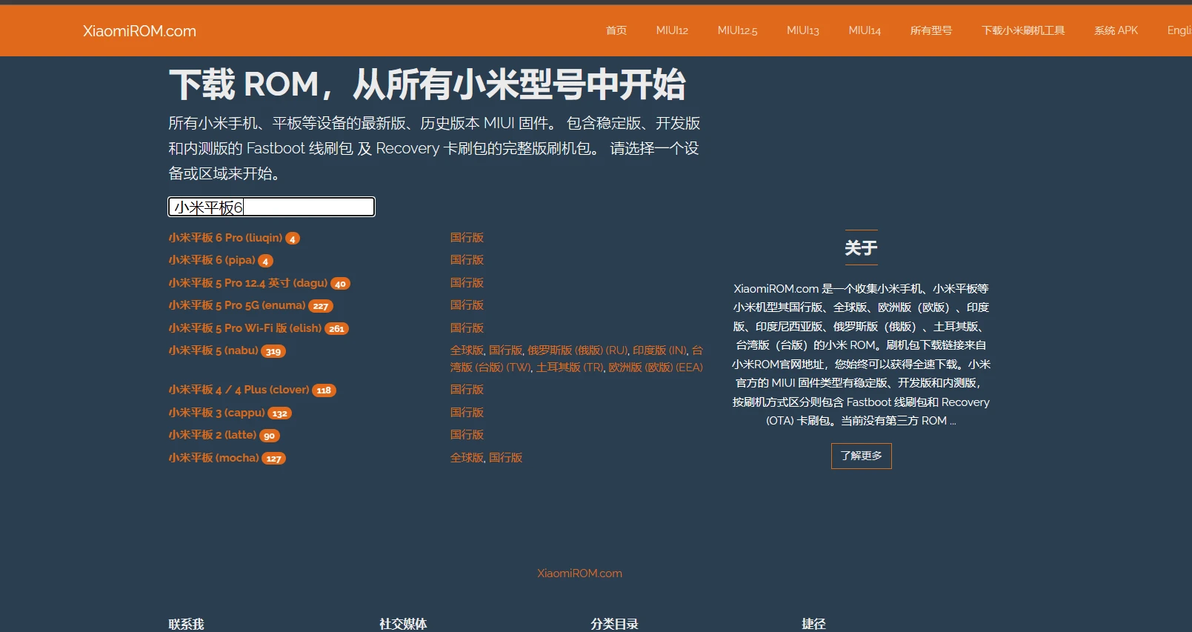The image size is (1192, 632).
Task: Click the 分类目录 footer heading
Action: point(614,624)
